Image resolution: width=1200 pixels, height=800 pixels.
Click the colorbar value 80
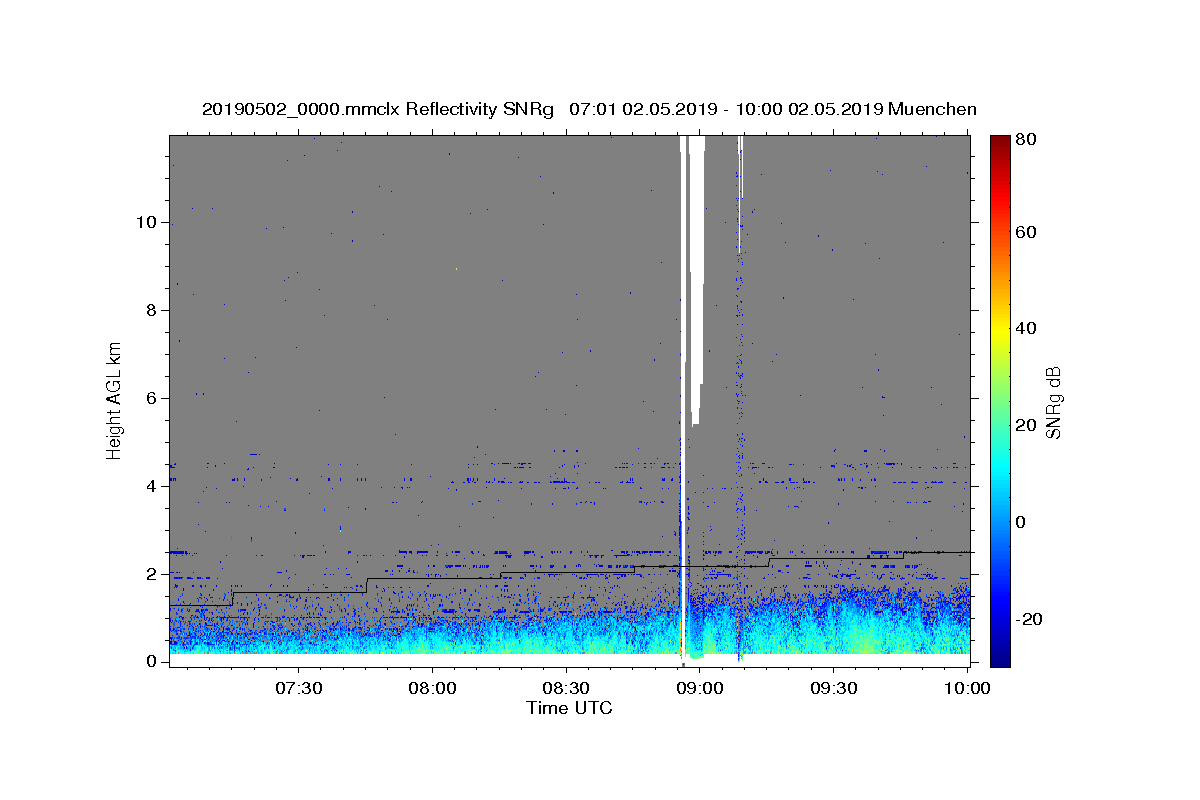[x=1026, y=140]
